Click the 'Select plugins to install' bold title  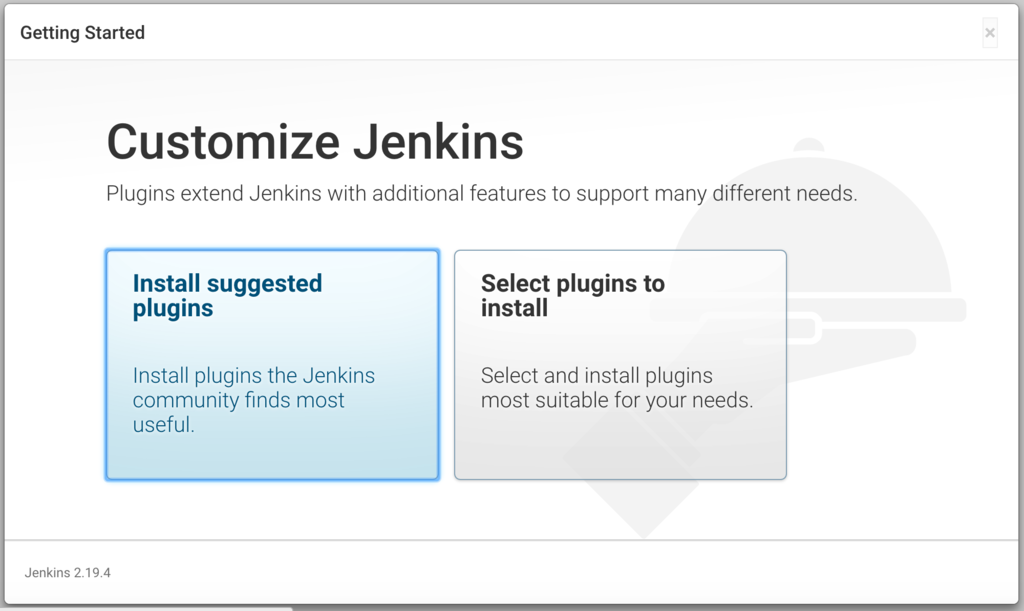573,296
